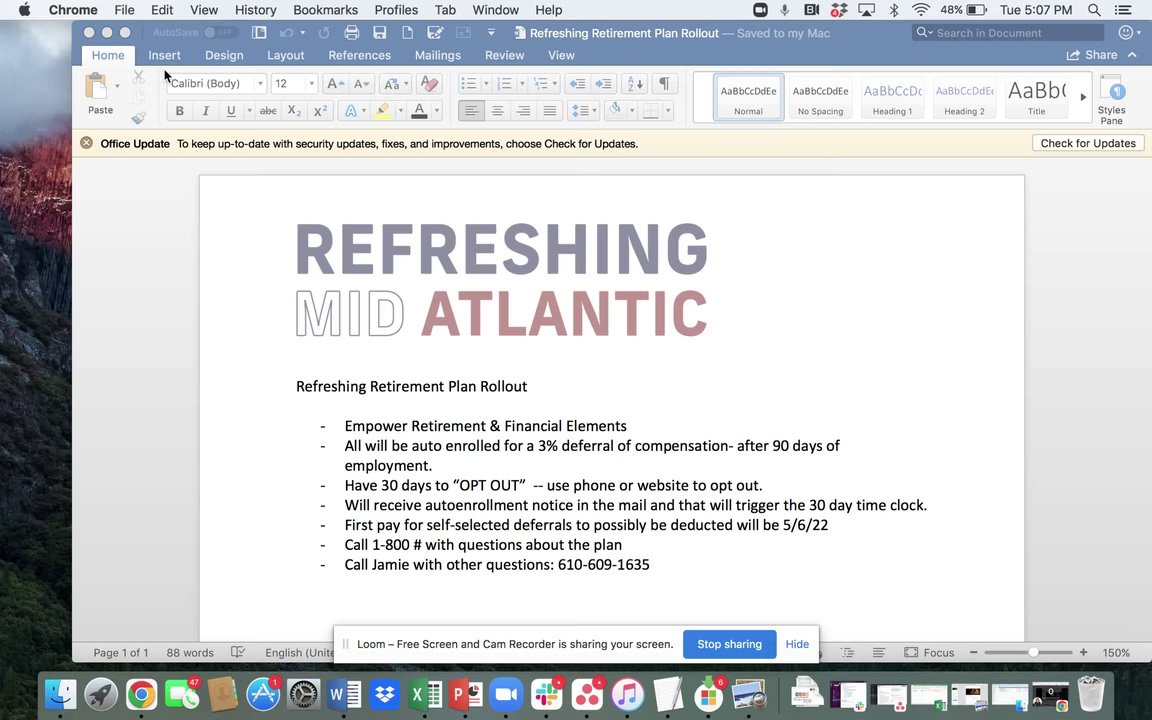
Task: Click the zoom slider handle
Action: (x=1034, y=652)
